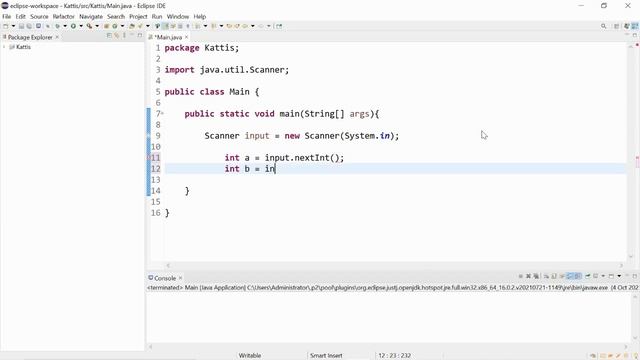The height and width of the screenshot is (360, 640).
Task: Open the File menu
Action: (x=7, y=16)
